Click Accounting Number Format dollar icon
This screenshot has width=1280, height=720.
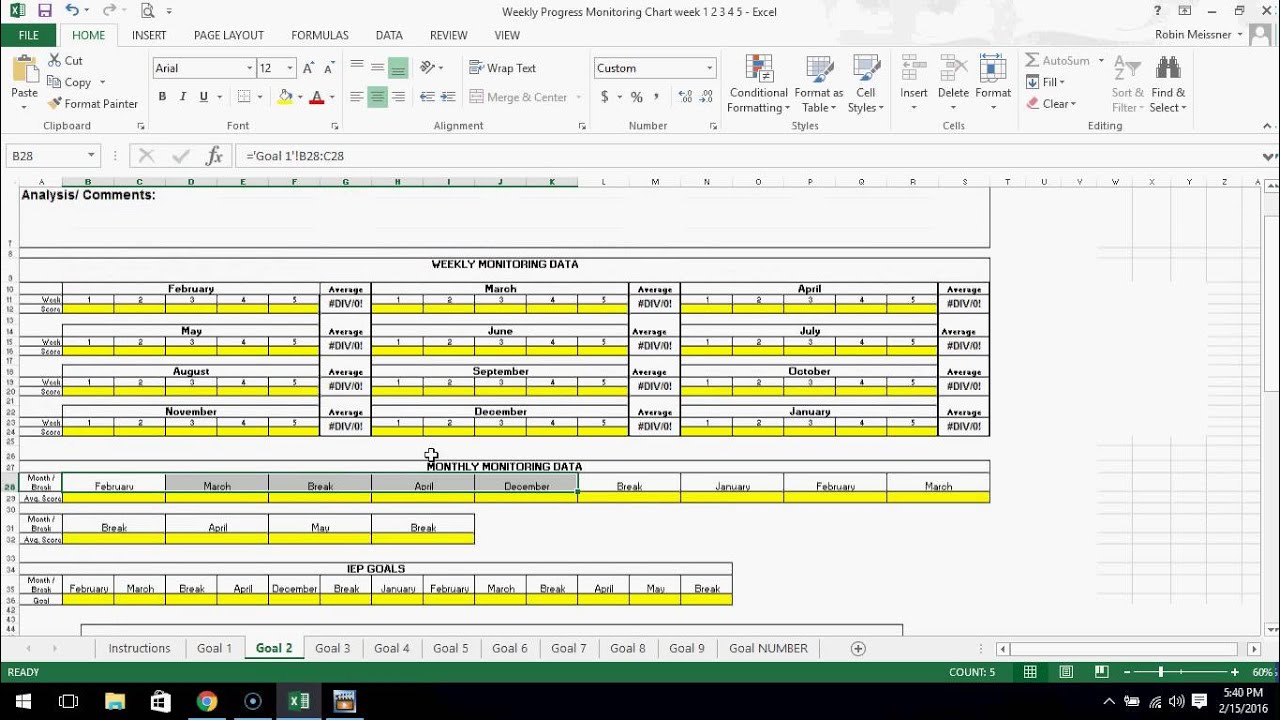[x=604, y=97]
